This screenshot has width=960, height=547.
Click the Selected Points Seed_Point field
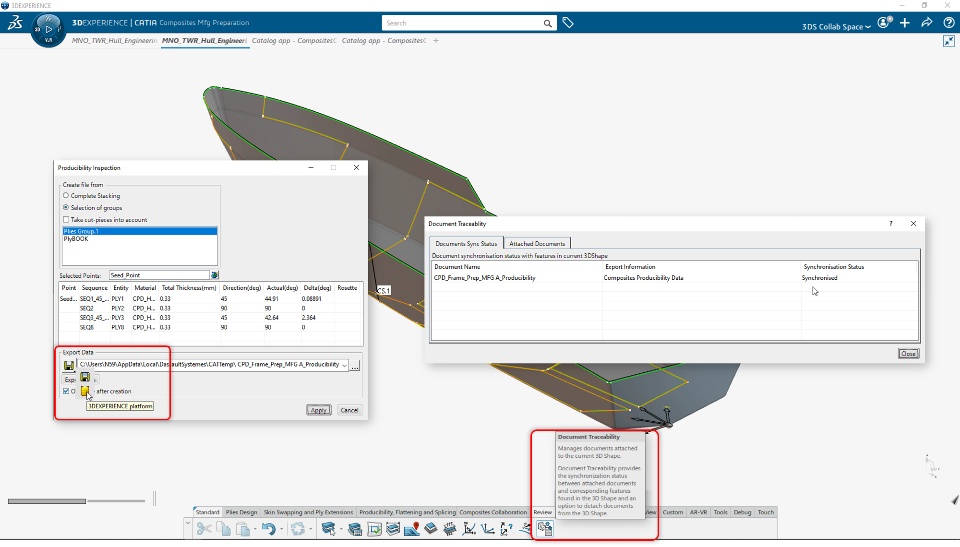click(x=159, y=275)
